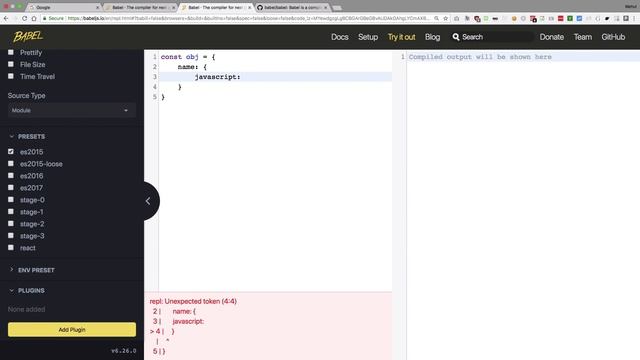The image size is (640, 360).
Task: Click the 'Compiled output will be shown here' text
Action: (x=480, y=57)
